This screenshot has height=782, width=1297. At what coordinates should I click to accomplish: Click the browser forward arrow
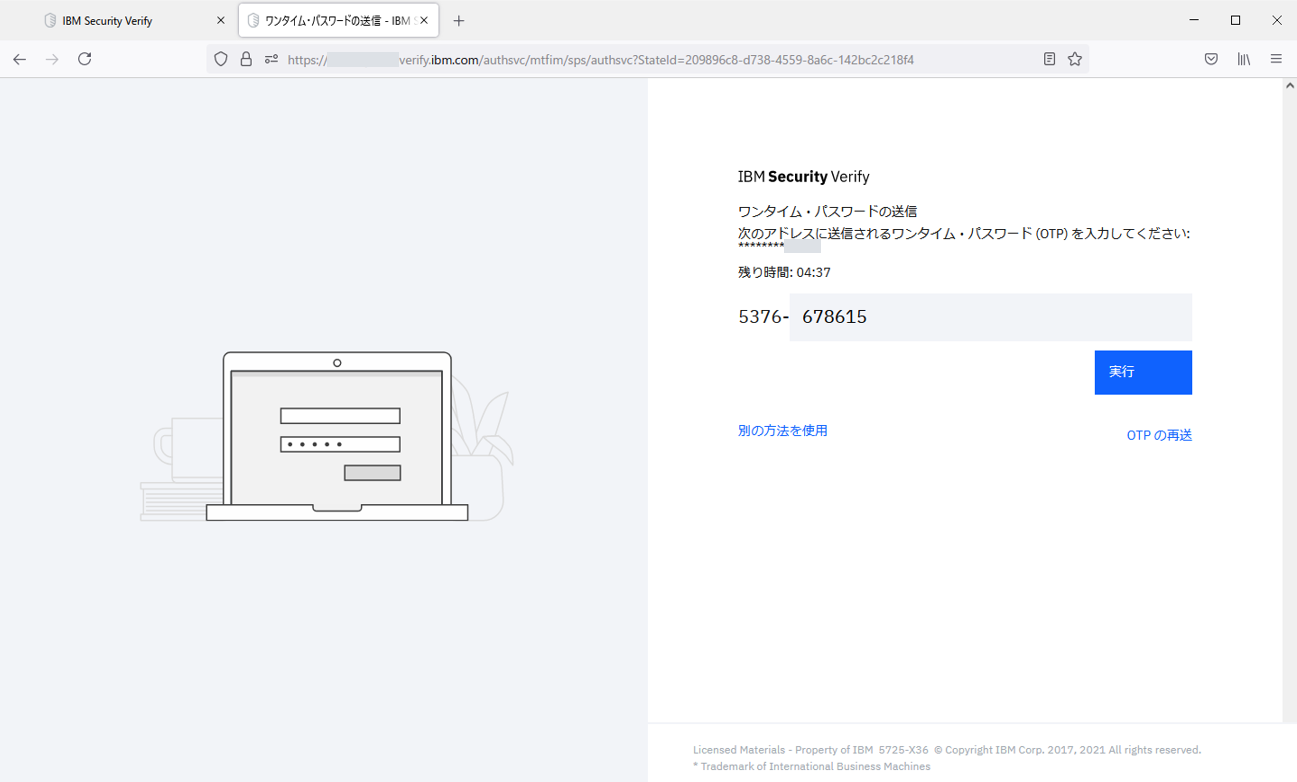point(52,59)
